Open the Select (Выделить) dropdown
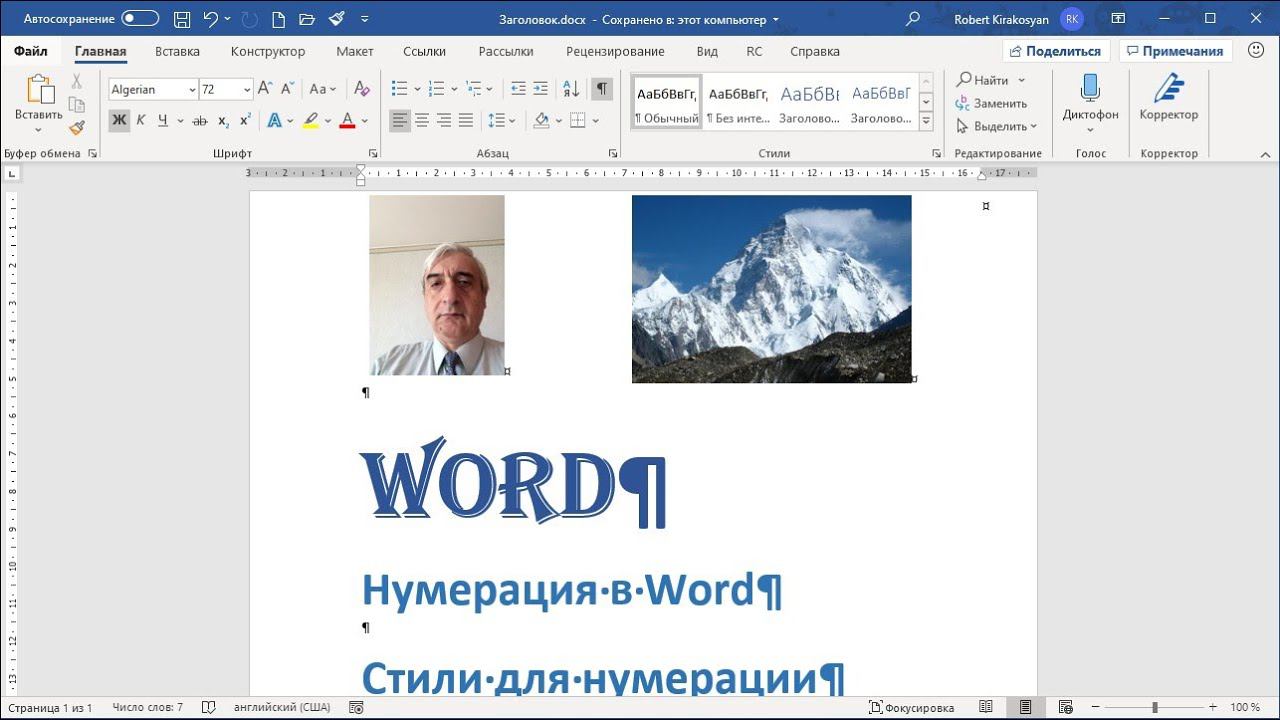1280x720 pixels. tap(997, 126)
